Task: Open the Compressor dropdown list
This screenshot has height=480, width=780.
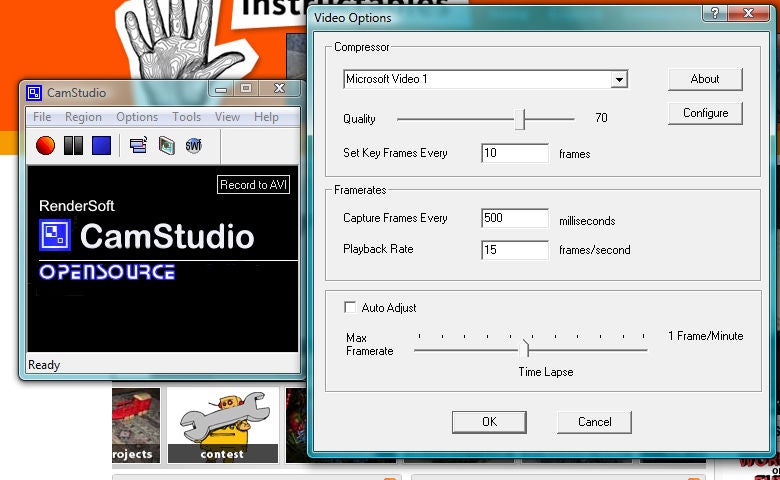Action: click(619, 80)
